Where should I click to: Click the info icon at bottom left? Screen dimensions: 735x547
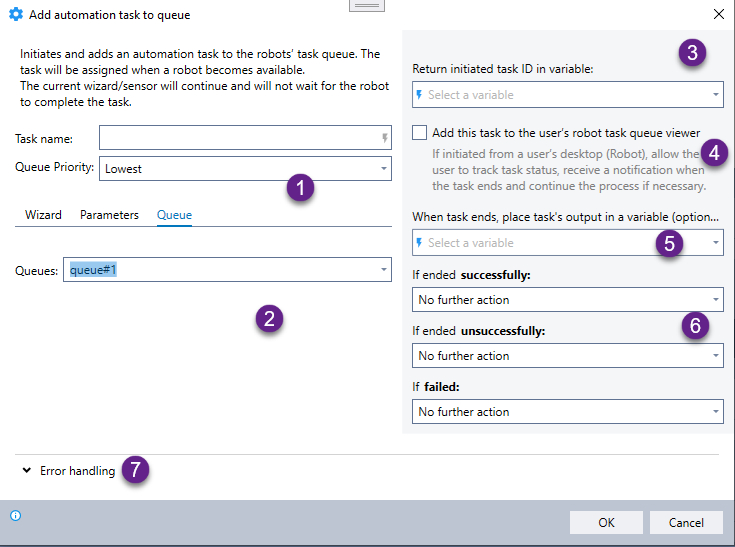coord(16,516)
